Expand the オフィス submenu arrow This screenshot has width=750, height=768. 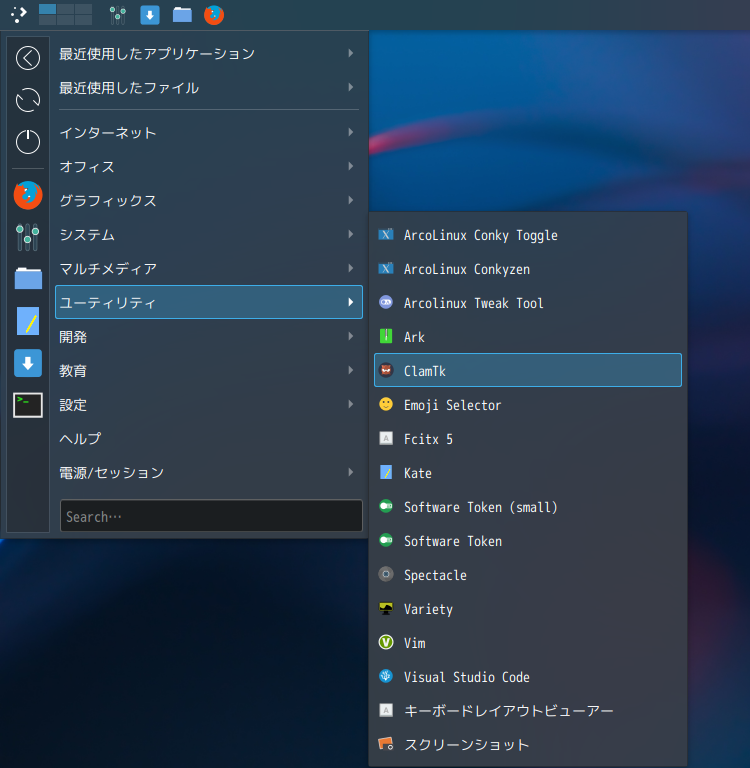(351, 166)
